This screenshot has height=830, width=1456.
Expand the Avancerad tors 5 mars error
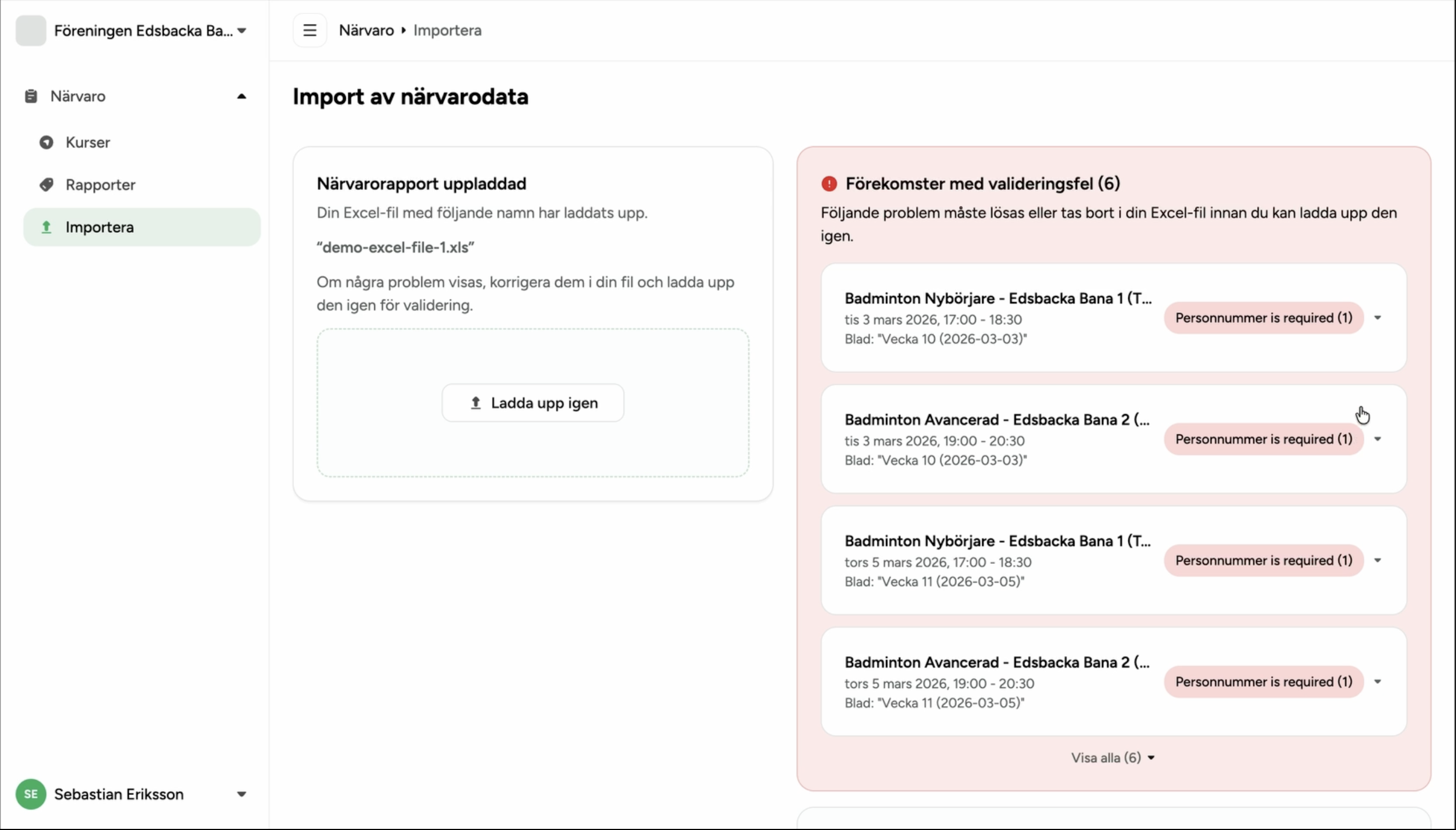click(1377, 682)
